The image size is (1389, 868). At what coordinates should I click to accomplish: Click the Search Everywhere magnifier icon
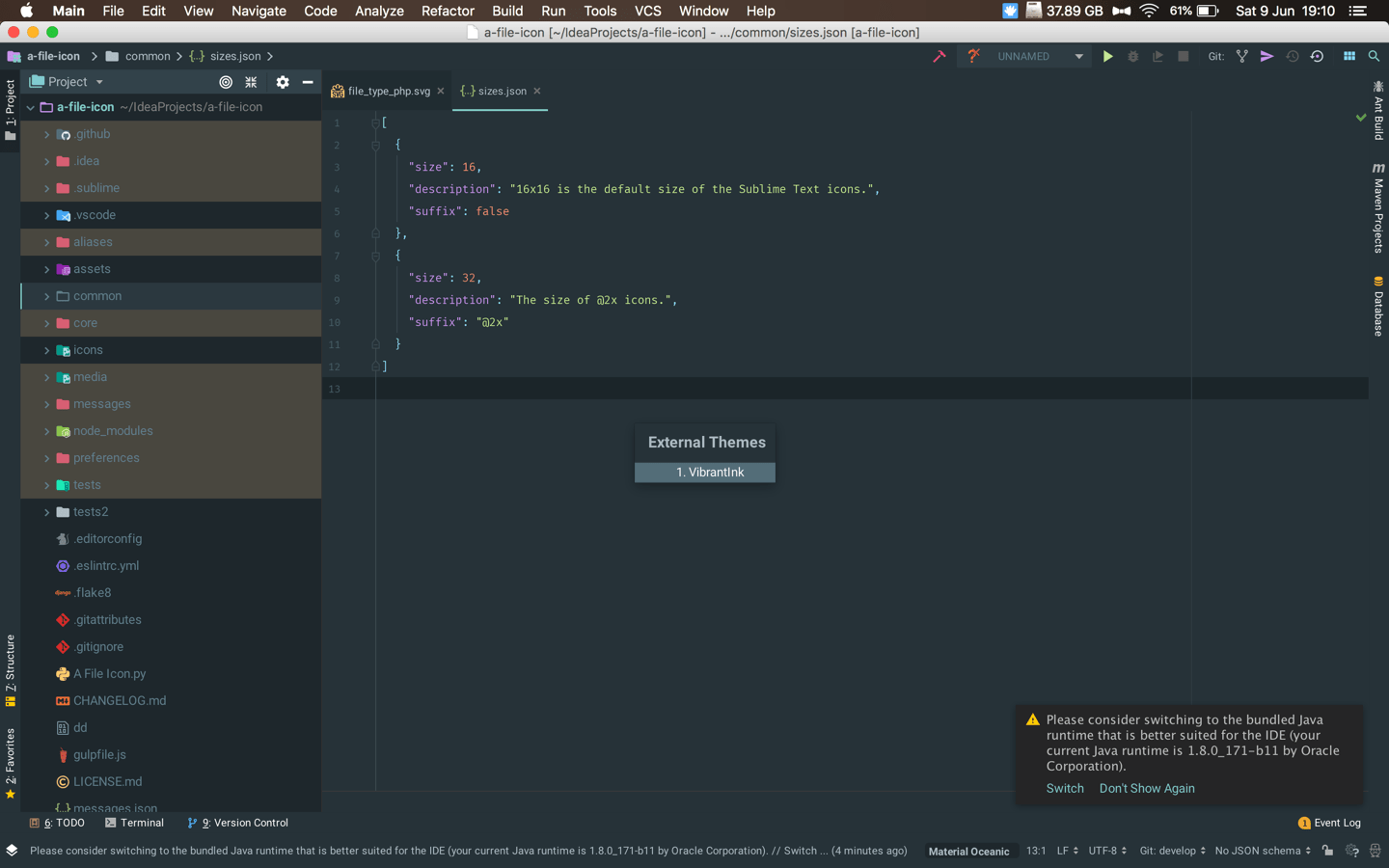coord(1374,57)
